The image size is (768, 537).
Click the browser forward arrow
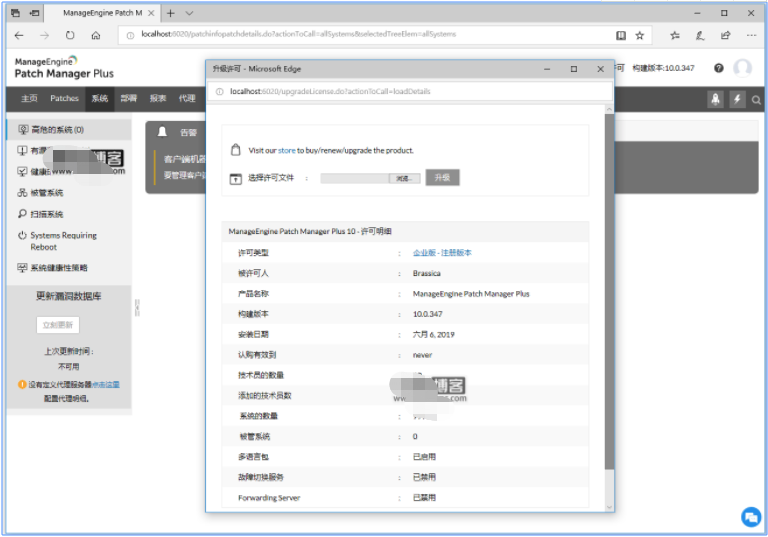point(45,35)
